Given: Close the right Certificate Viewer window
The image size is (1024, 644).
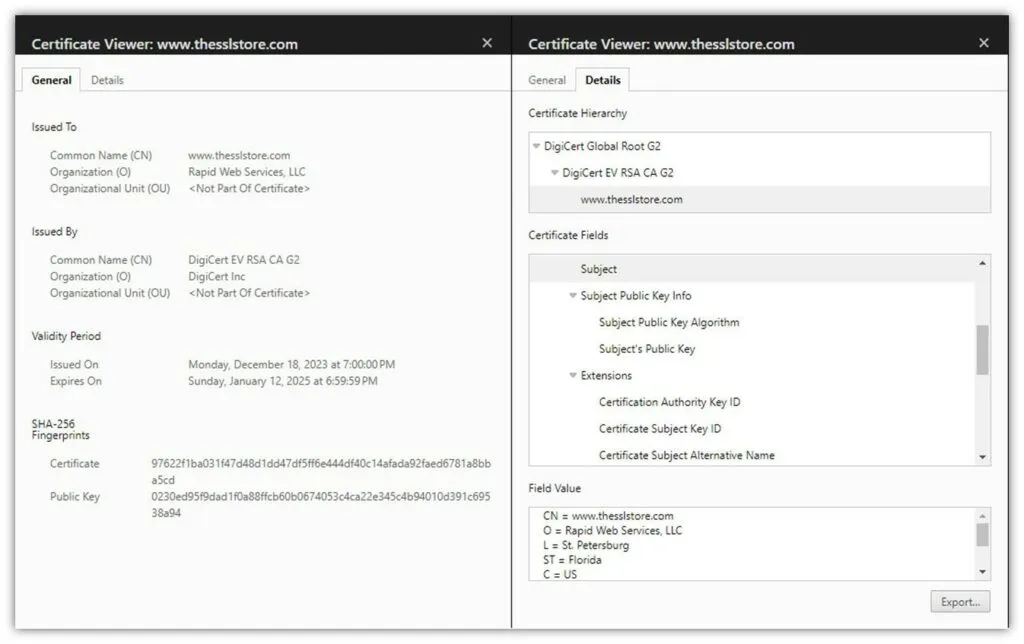Looking at the screenshot, I should (984, 43).
